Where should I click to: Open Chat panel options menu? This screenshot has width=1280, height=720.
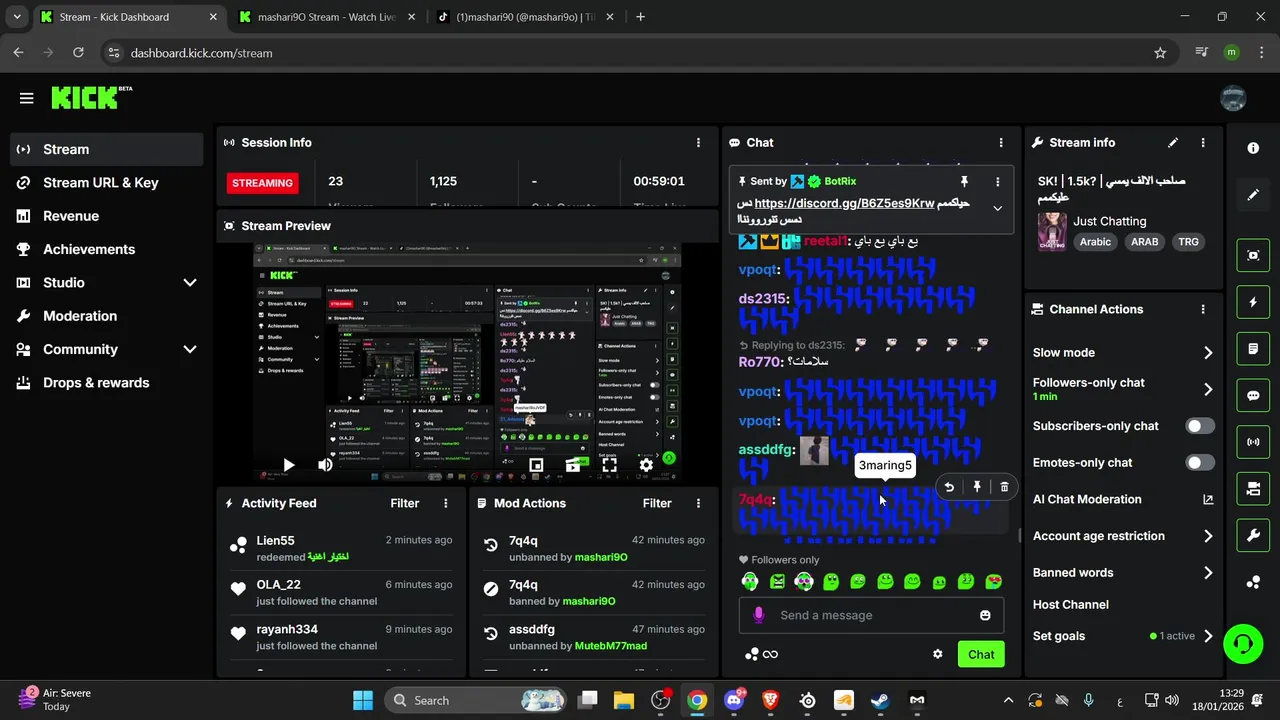coord(1001,143)
